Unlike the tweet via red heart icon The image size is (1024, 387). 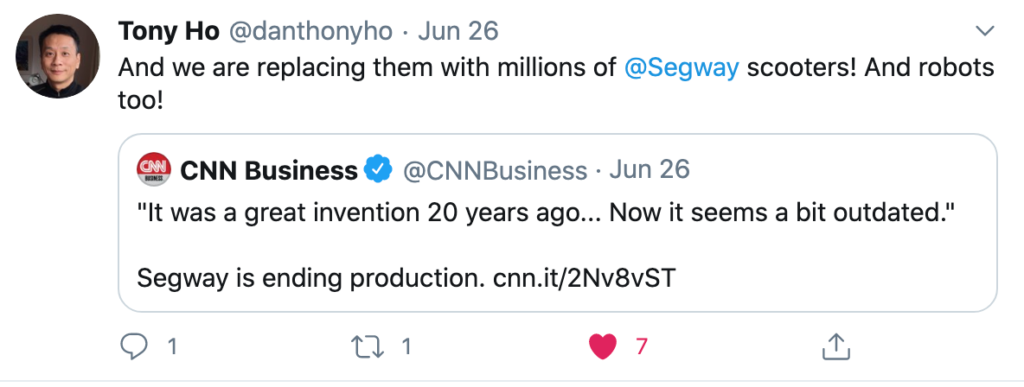(x=602, y=347)
